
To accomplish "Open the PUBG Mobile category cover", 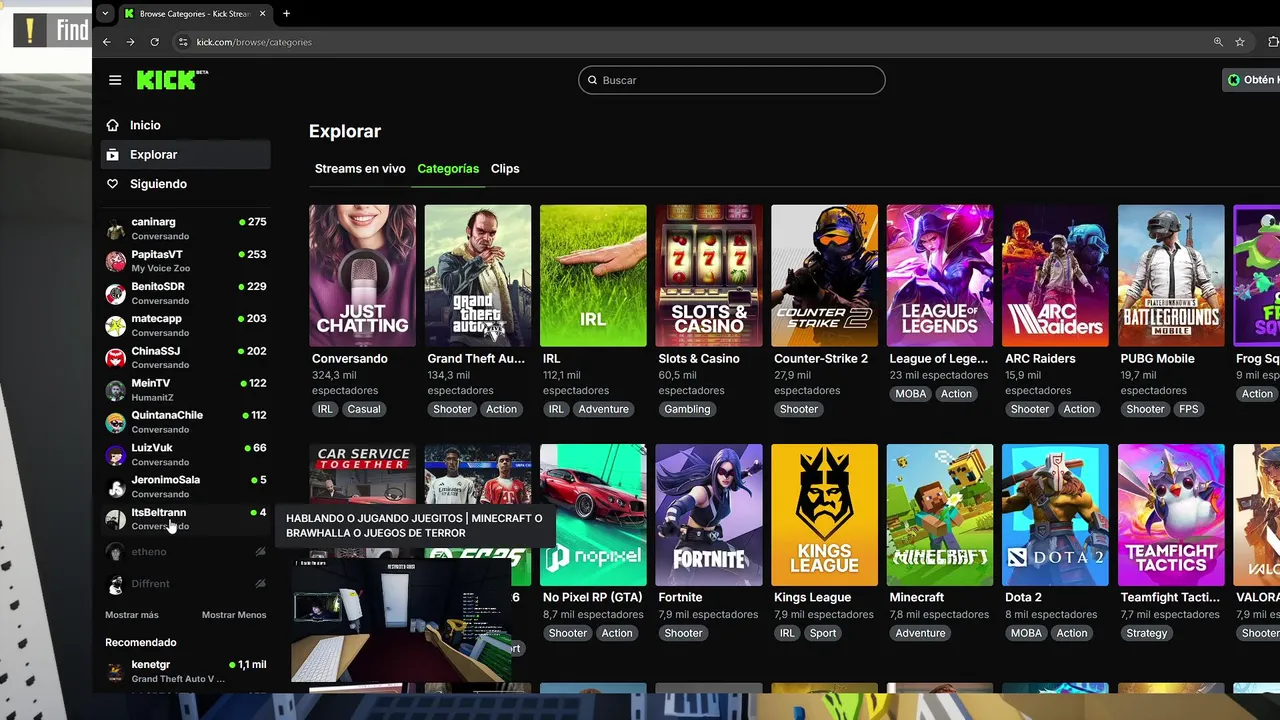I will [1171, 276].
